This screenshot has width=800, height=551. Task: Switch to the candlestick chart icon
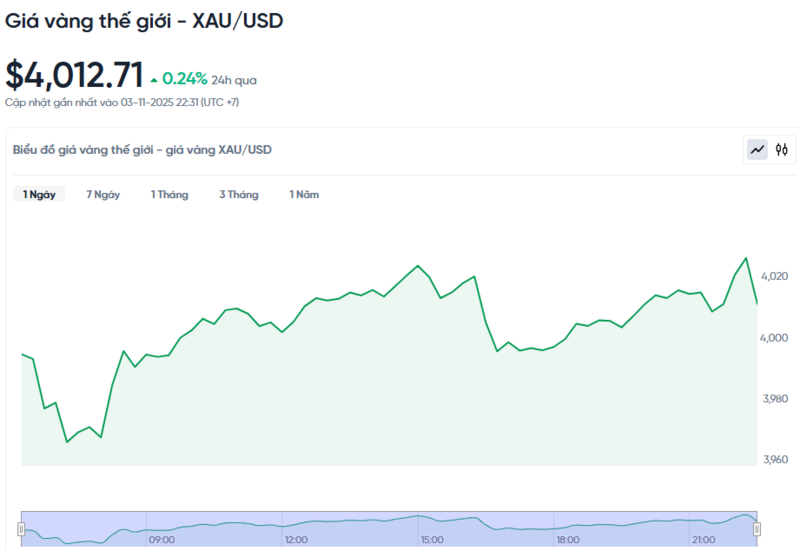point(782,150)
